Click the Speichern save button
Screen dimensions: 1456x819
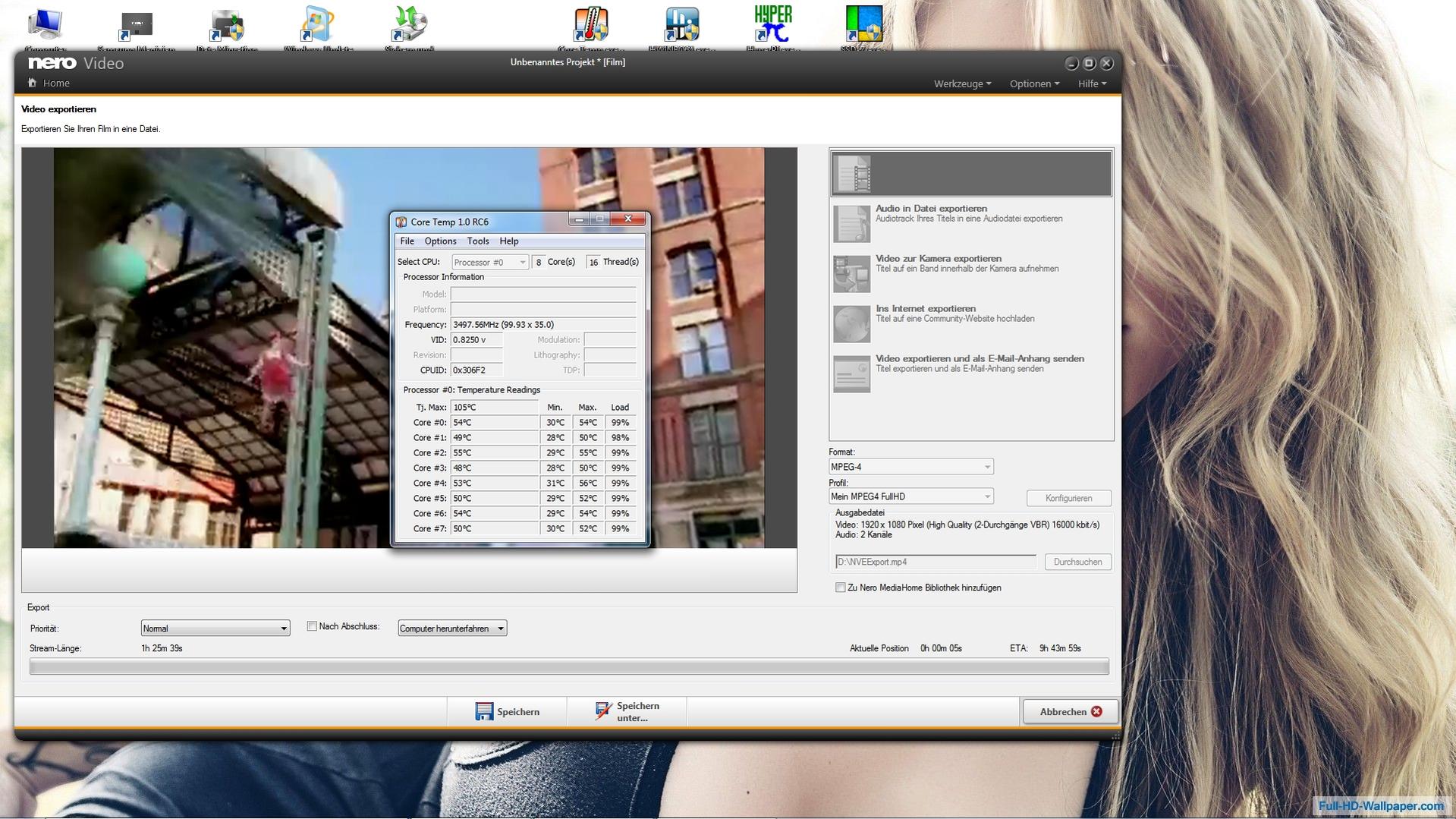coord(507,711)
